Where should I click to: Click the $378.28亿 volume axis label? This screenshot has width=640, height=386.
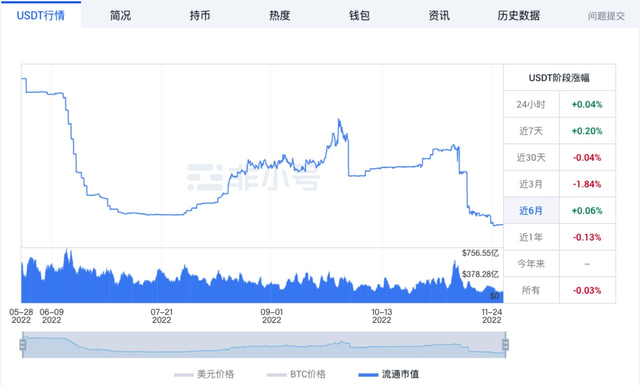coord(480,274)
